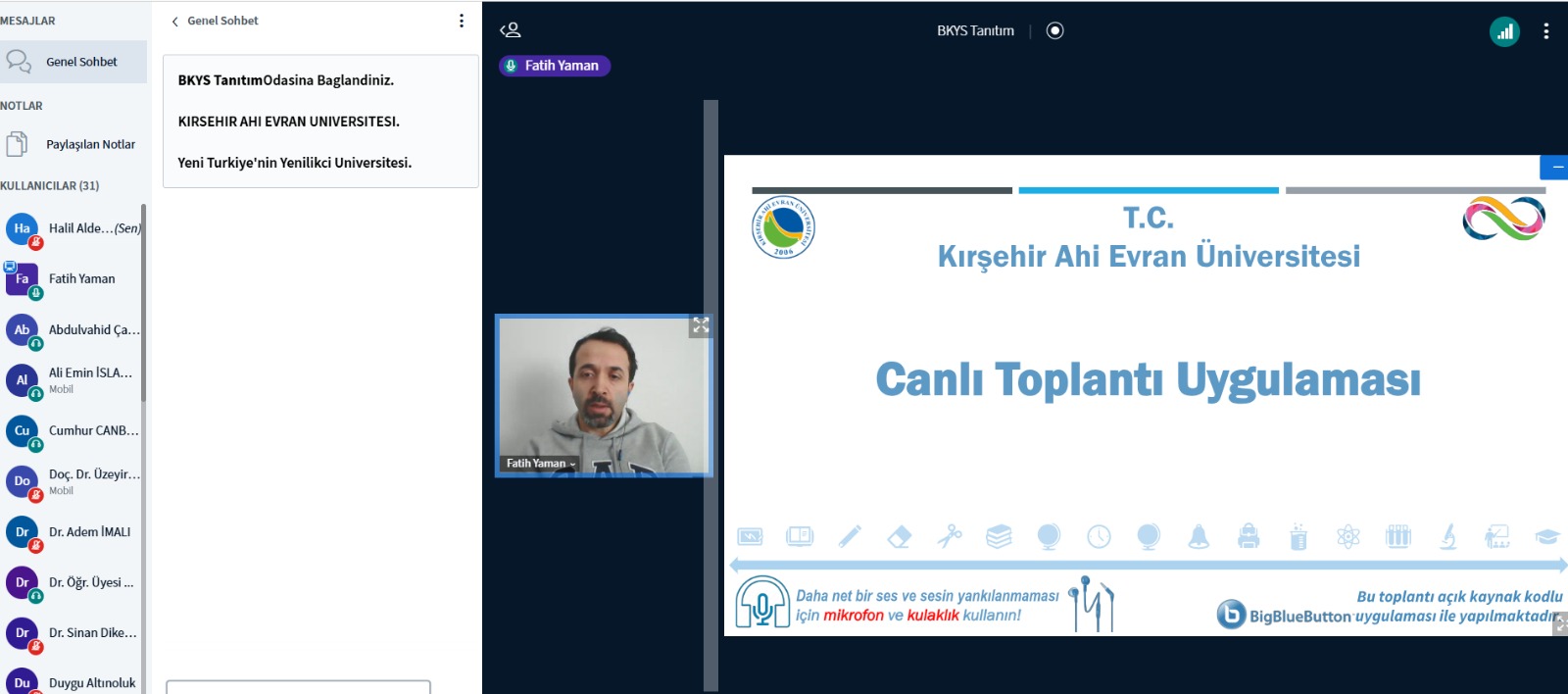The image size is (1568, 694).
Task: Click the recording indicator icon
Action: [1054, 30]
